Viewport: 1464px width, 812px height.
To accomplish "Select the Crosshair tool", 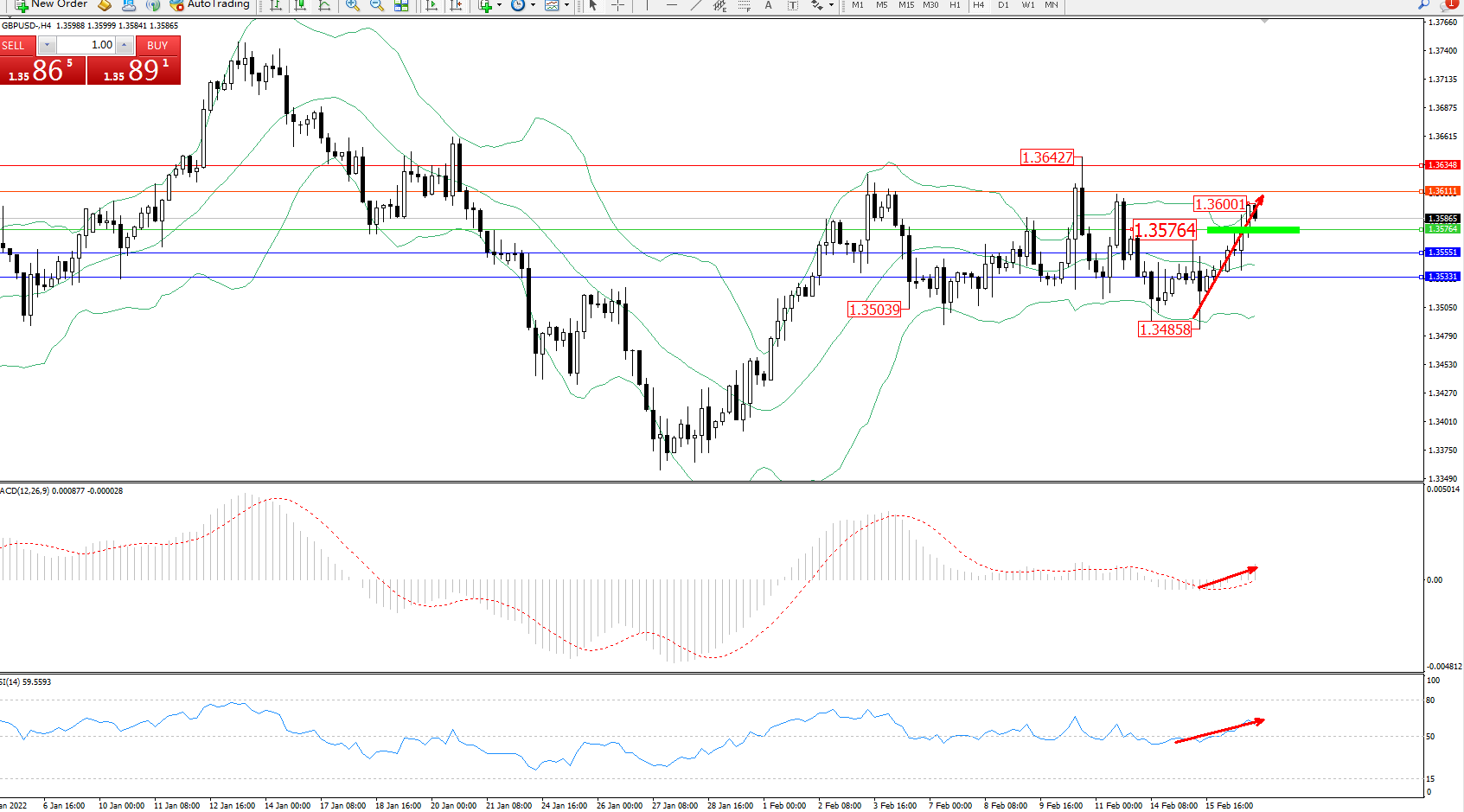I will coord(618,5).
